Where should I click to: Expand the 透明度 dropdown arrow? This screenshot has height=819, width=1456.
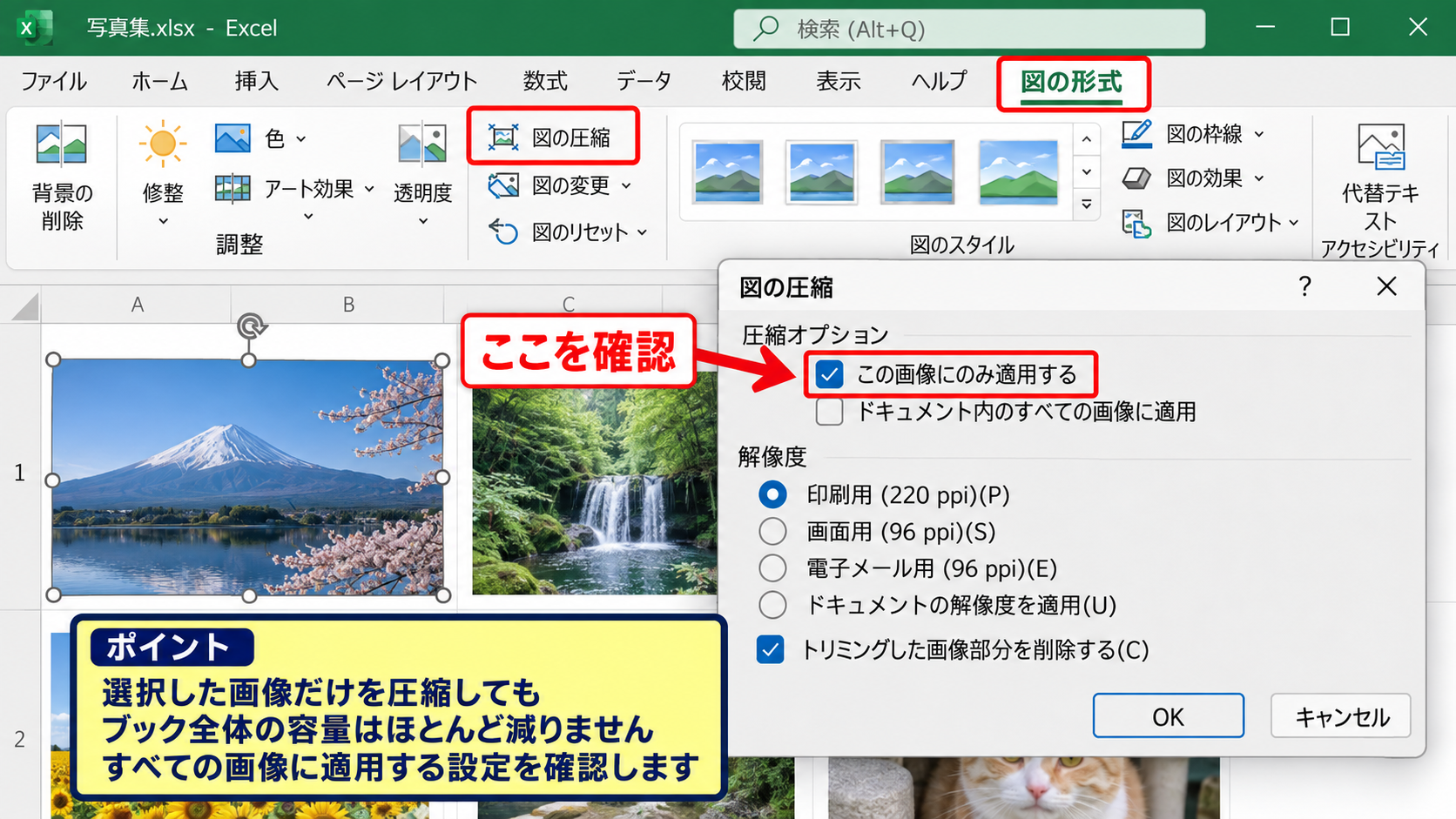423,222
